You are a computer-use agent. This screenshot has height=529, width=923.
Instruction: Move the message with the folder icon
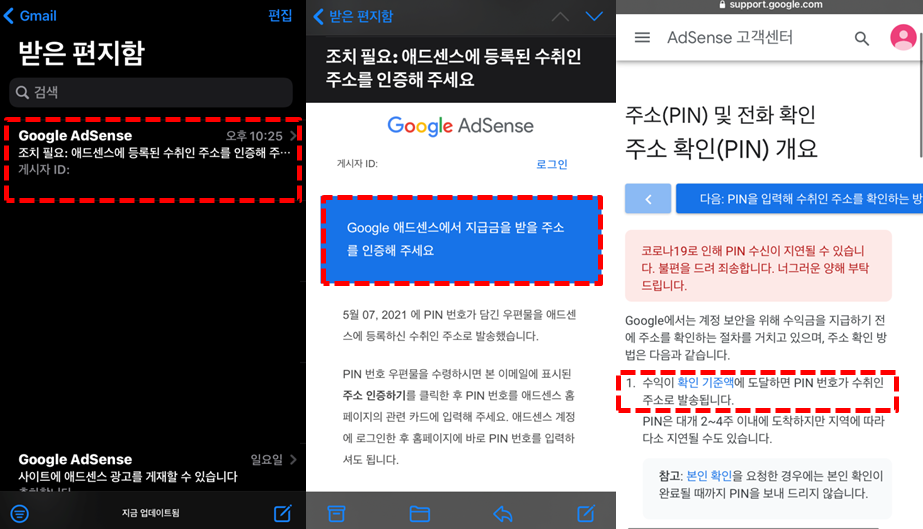(x=420, y=514)
